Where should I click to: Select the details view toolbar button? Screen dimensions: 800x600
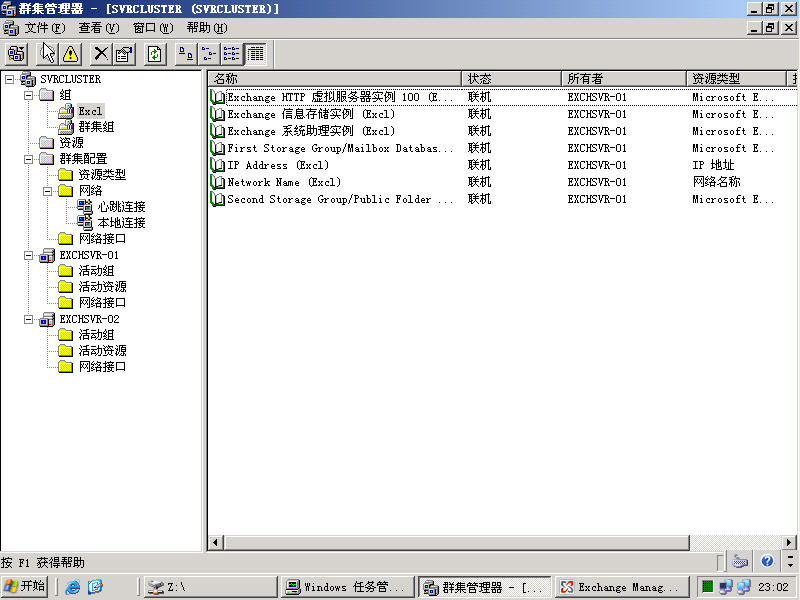click(255, 54)
